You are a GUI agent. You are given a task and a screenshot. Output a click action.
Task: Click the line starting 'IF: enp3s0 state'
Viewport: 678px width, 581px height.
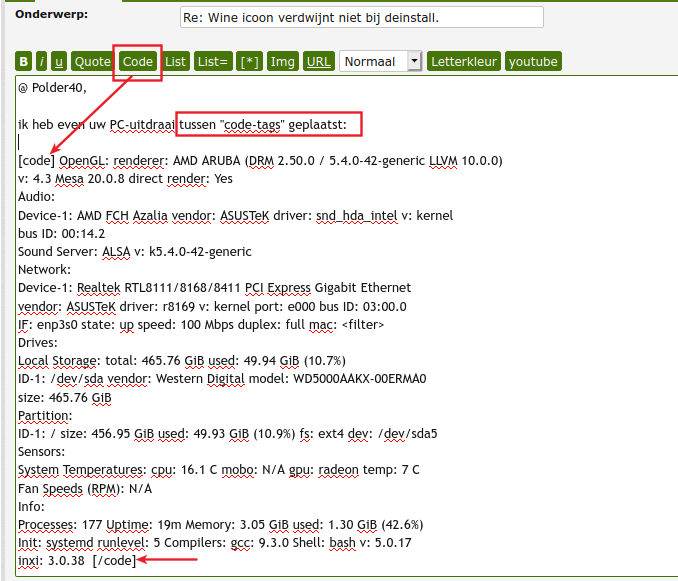[x=201, y=325]
